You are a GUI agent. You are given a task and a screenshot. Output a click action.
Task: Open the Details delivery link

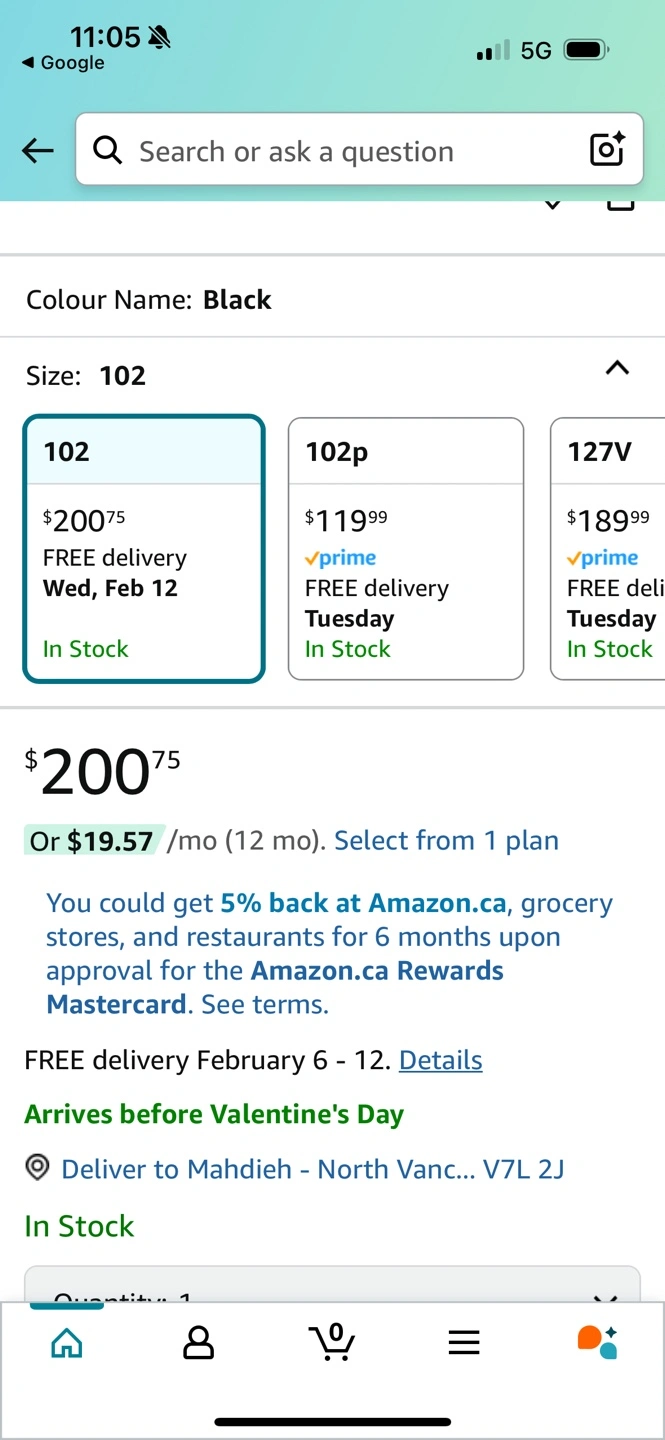click(x=441, y=1060)
